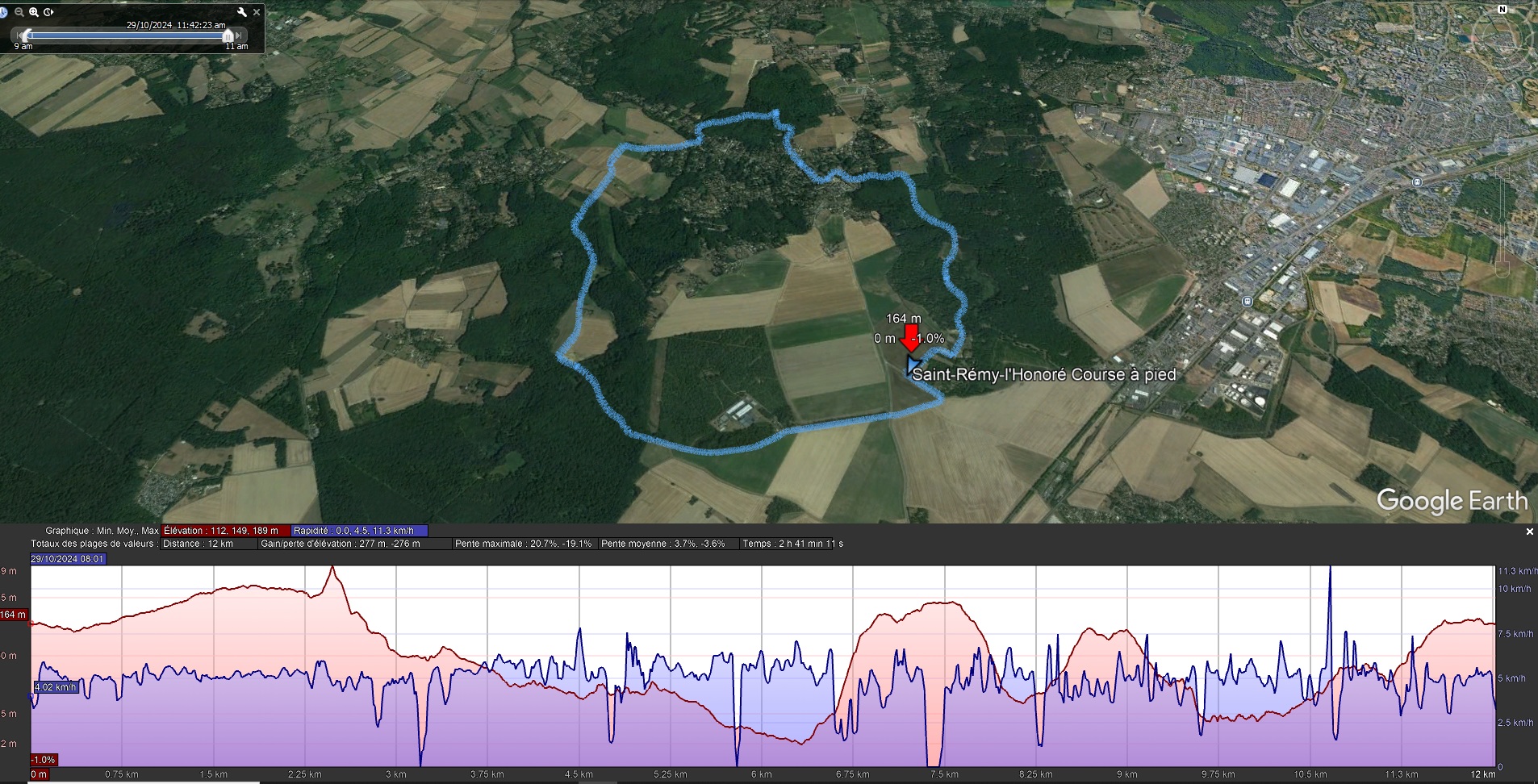Image resolution: width=1538 pixels, height=784 pixels.
Task: Click the north compass indicator
Action: tap(1502, 10)
